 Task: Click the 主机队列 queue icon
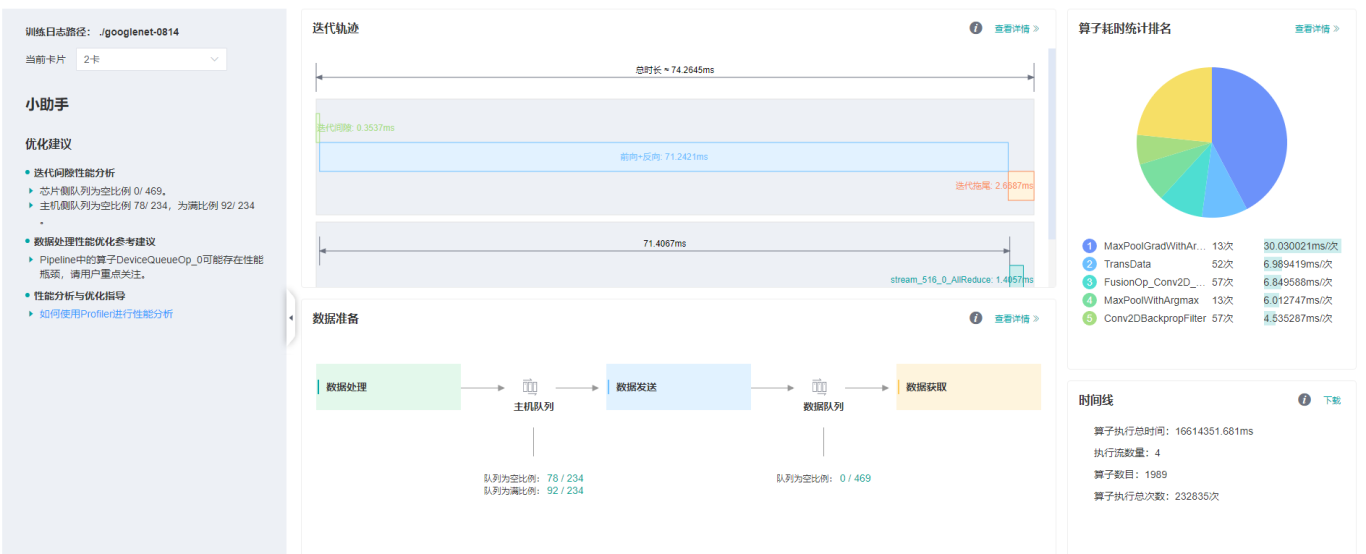pyautogui.click(x=530, y=387)
